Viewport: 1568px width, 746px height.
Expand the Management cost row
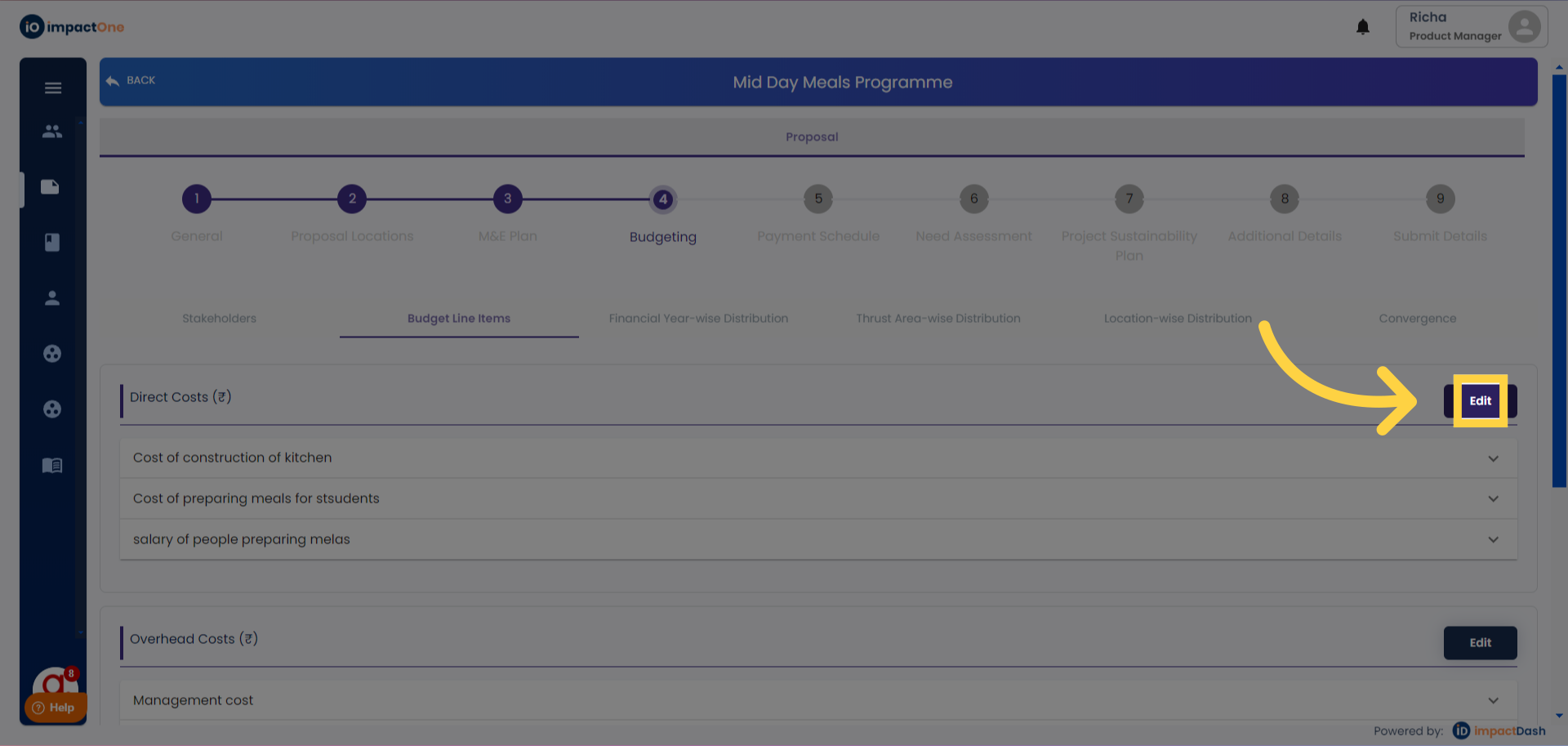click(818, 700)
